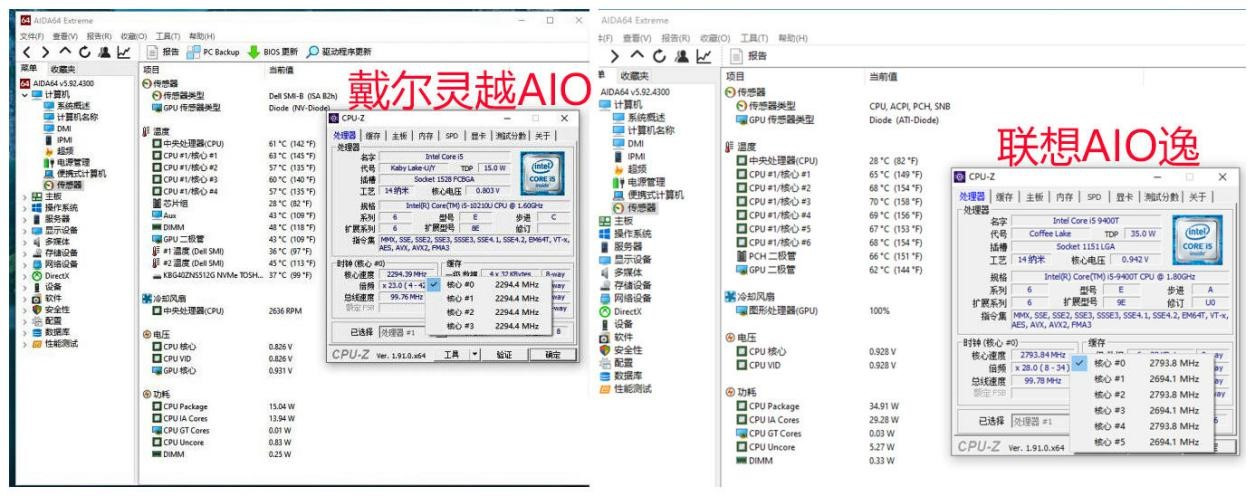The height and width of the screenshot is (496, 1255).
Task: Click AIDA64 v5.92.4300 root in left tree
Action: (57, 82)
